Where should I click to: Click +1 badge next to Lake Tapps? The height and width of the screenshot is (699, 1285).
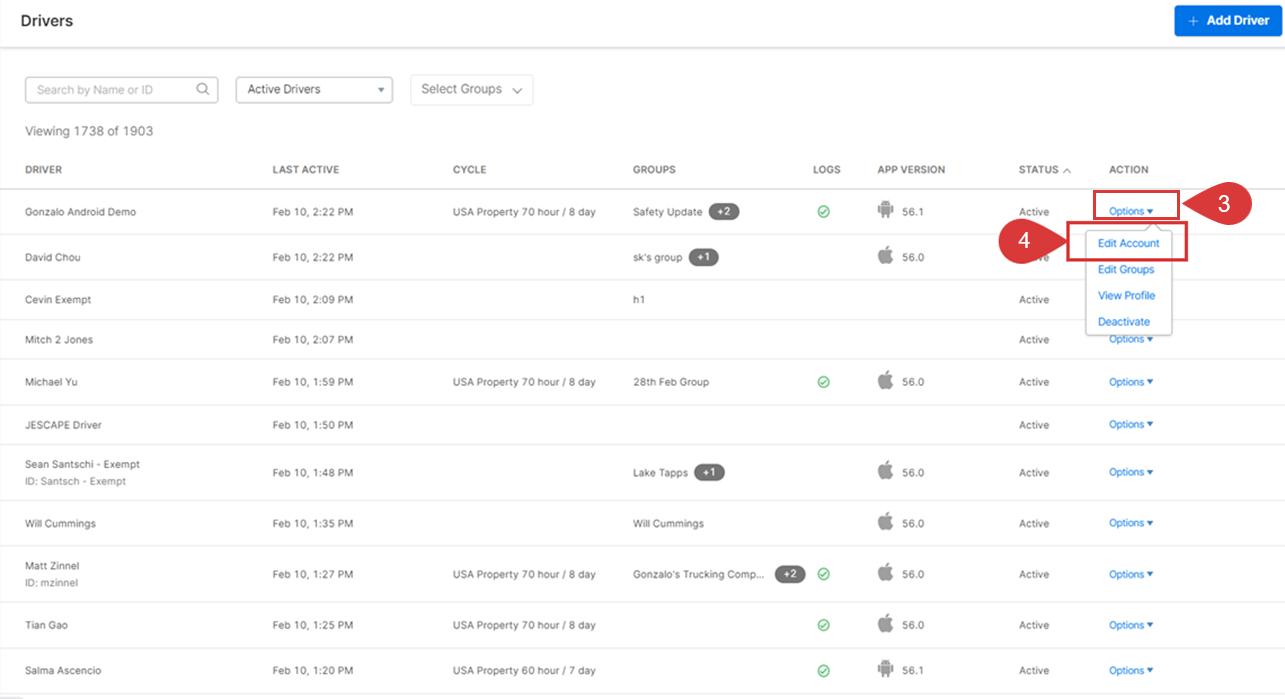click(710, 472)
